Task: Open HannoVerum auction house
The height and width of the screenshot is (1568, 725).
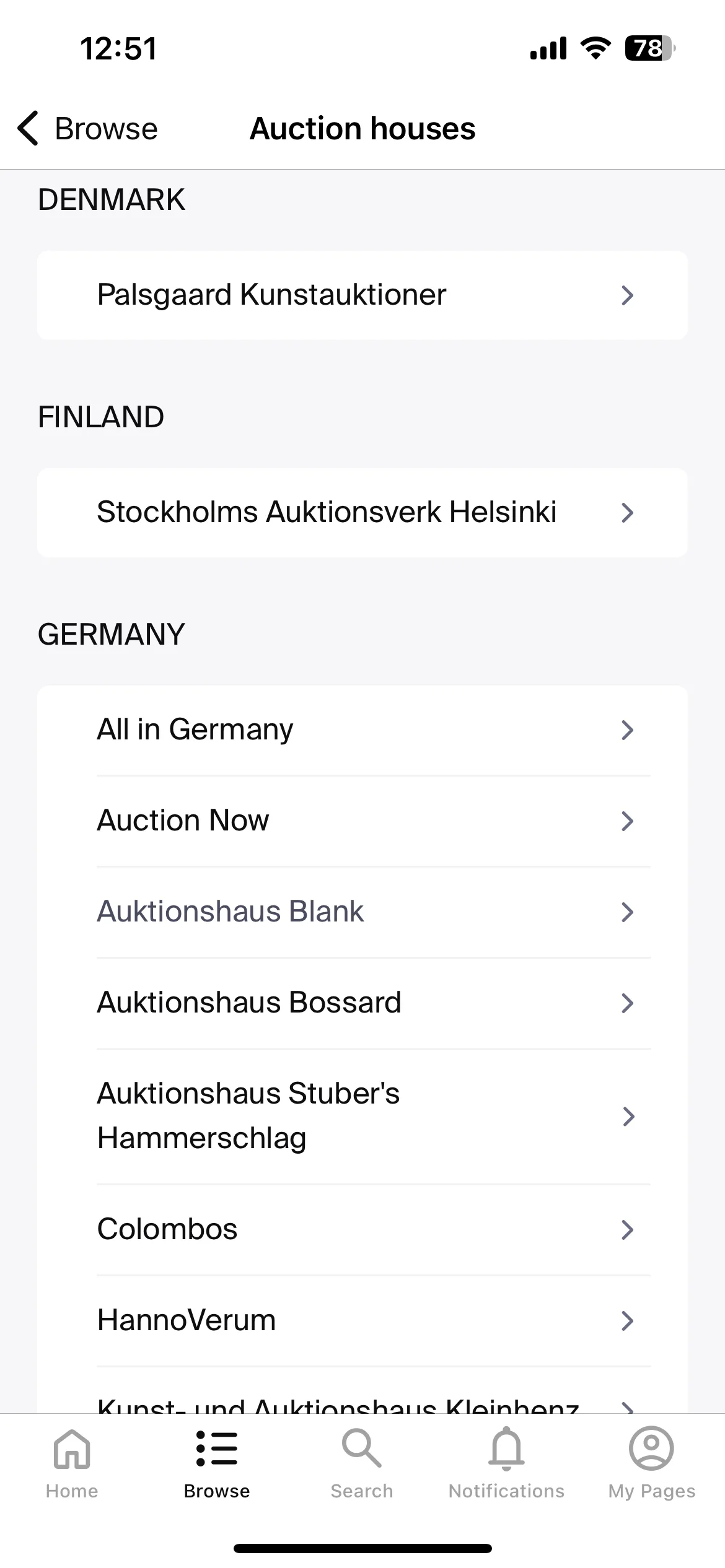Action: point(362,1321)
